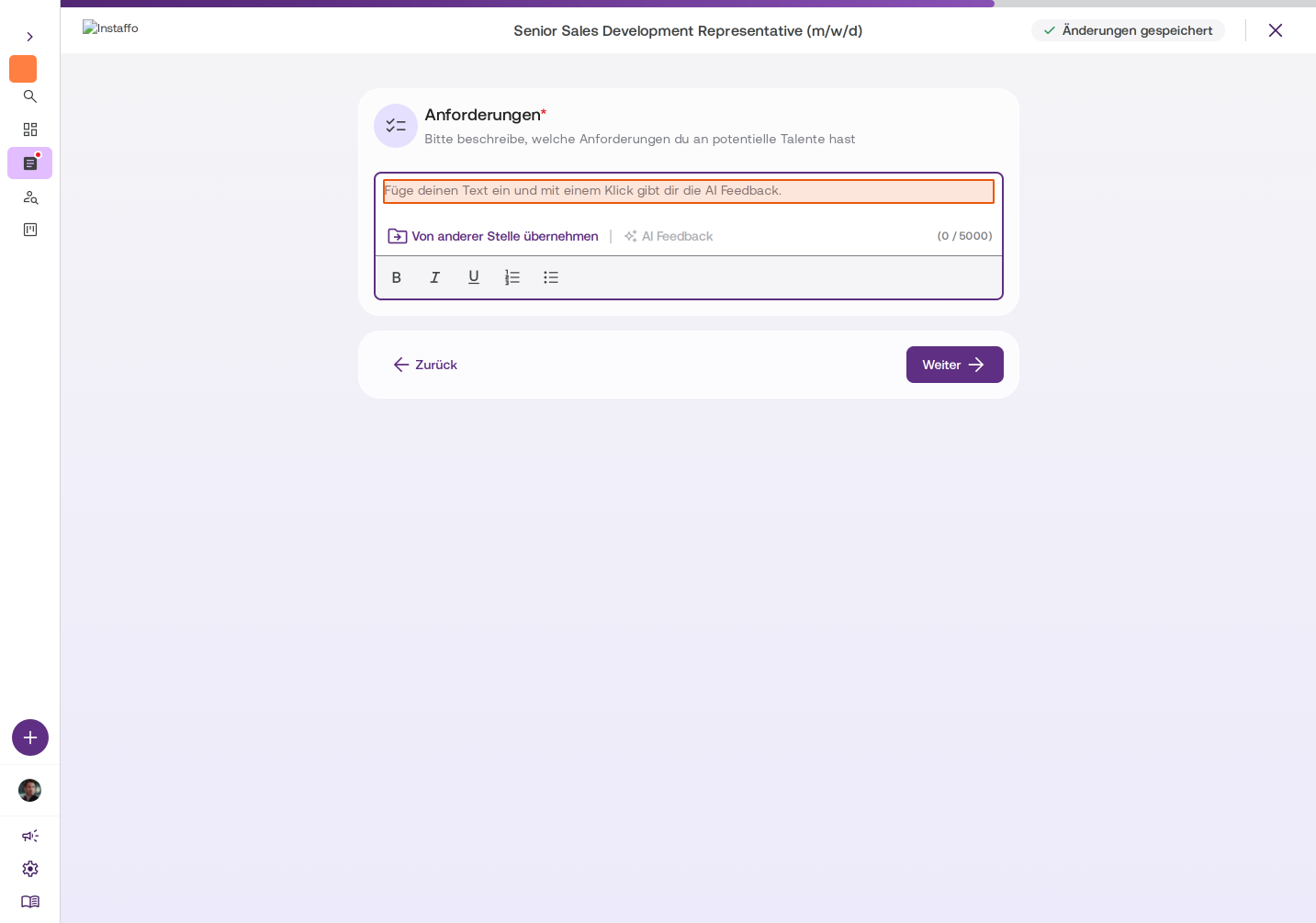Insert a numbered list
Image resolution: width=1316 pixels, height=923 pixels.
pos(512,277)
